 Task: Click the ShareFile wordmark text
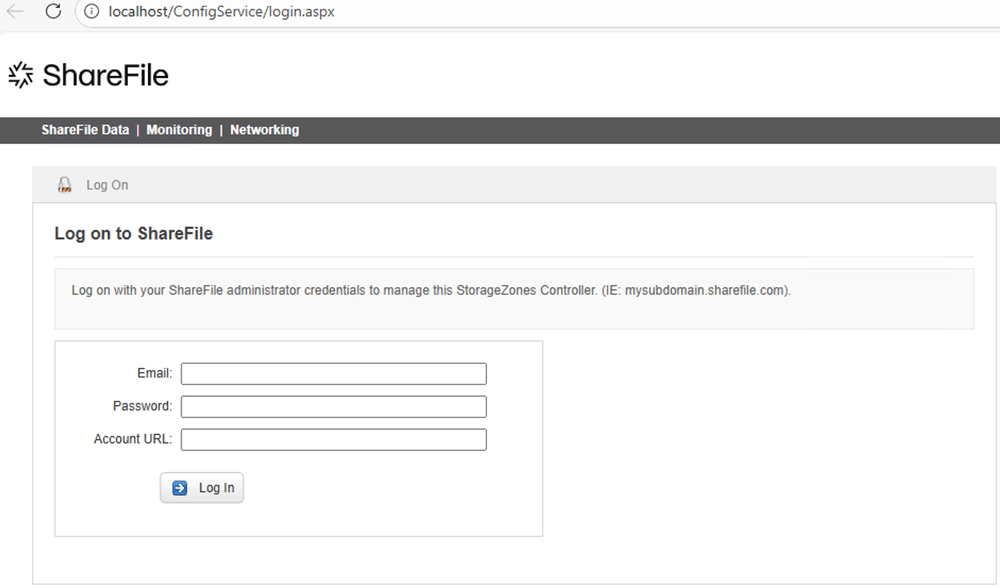tap(105, 75)
